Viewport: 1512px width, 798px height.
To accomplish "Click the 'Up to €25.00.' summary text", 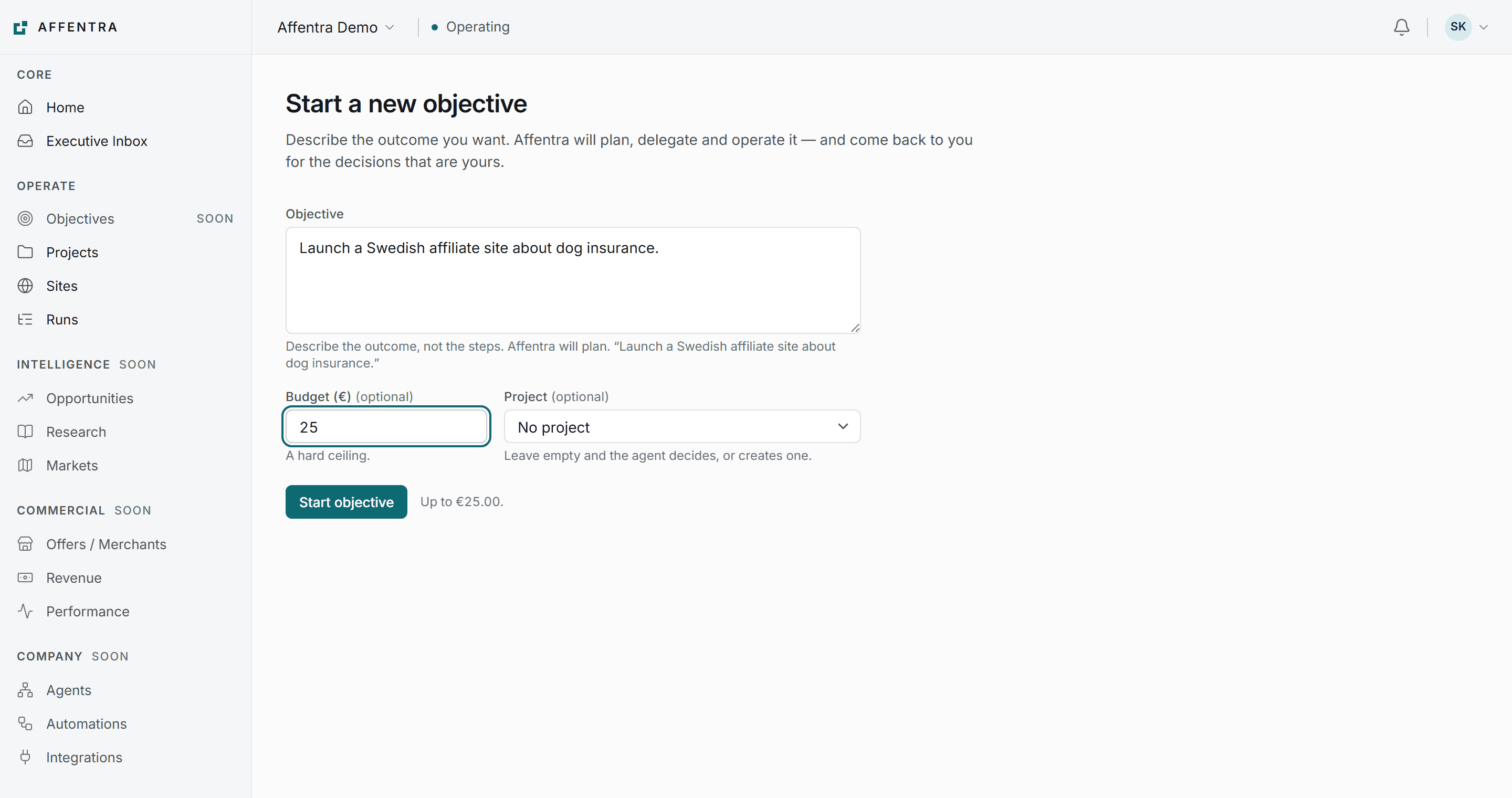I will tap(462, 502).
